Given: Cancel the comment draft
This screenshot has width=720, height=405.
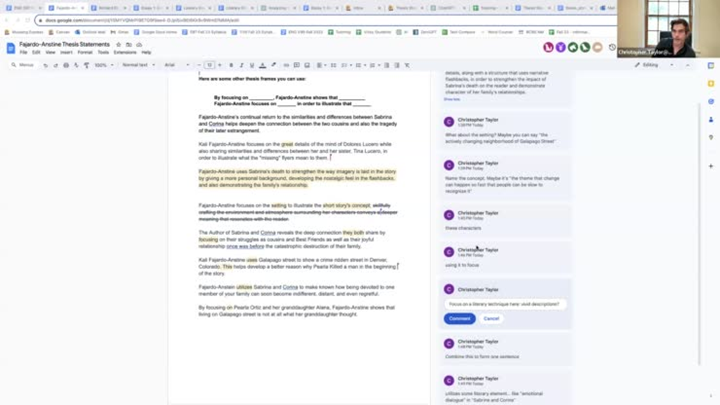Looking at the screenshot, I should (491, 318).
